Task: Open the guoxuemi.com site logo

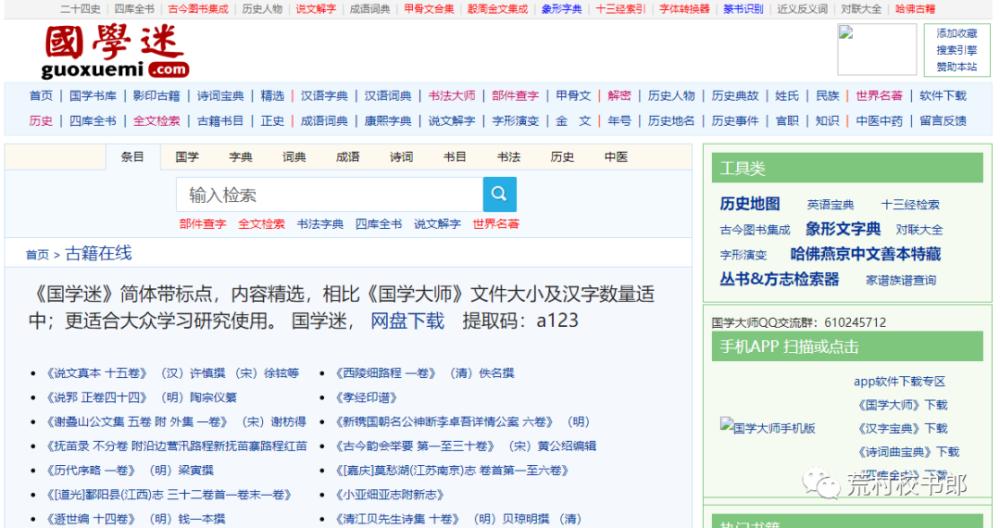Action: [x=115, y=52]
